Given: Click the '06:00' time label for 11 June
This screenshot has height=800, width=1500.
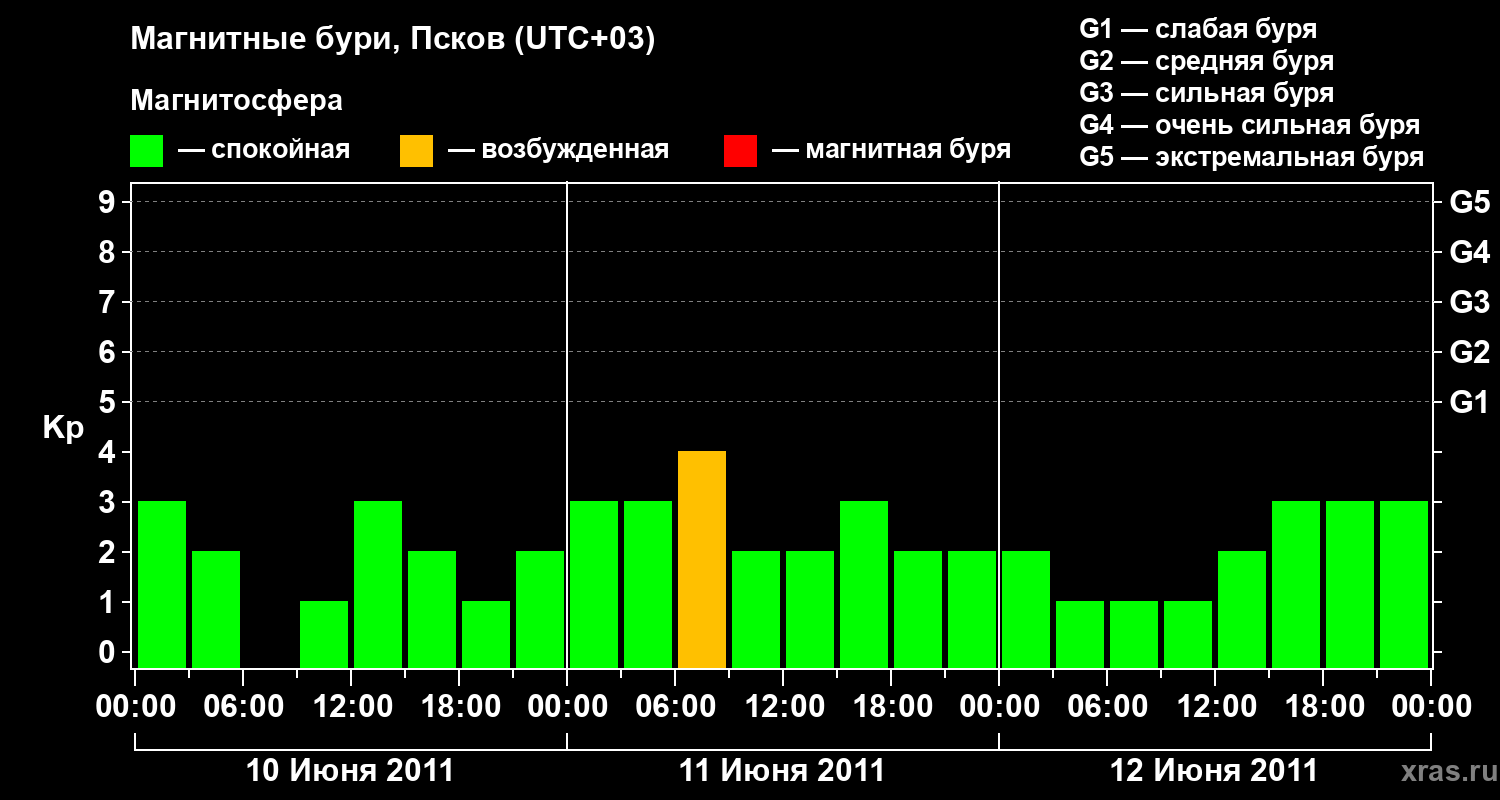Looking at the screenshot, I should pos(675,707).
